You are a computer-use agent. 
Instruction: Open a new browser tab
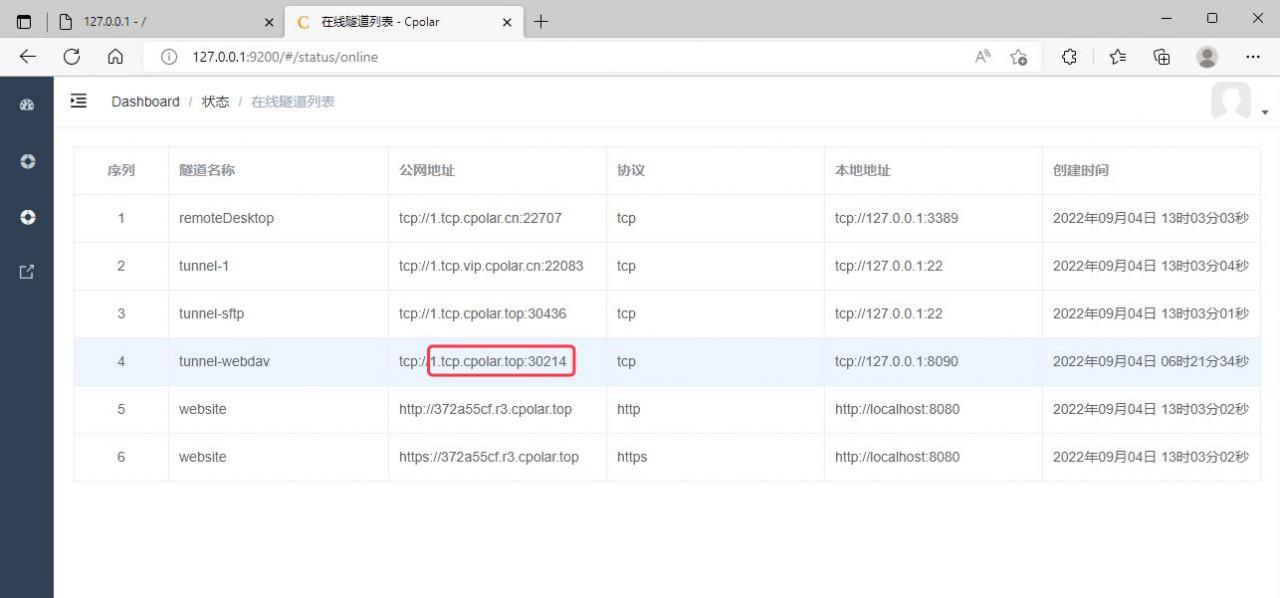541,21
